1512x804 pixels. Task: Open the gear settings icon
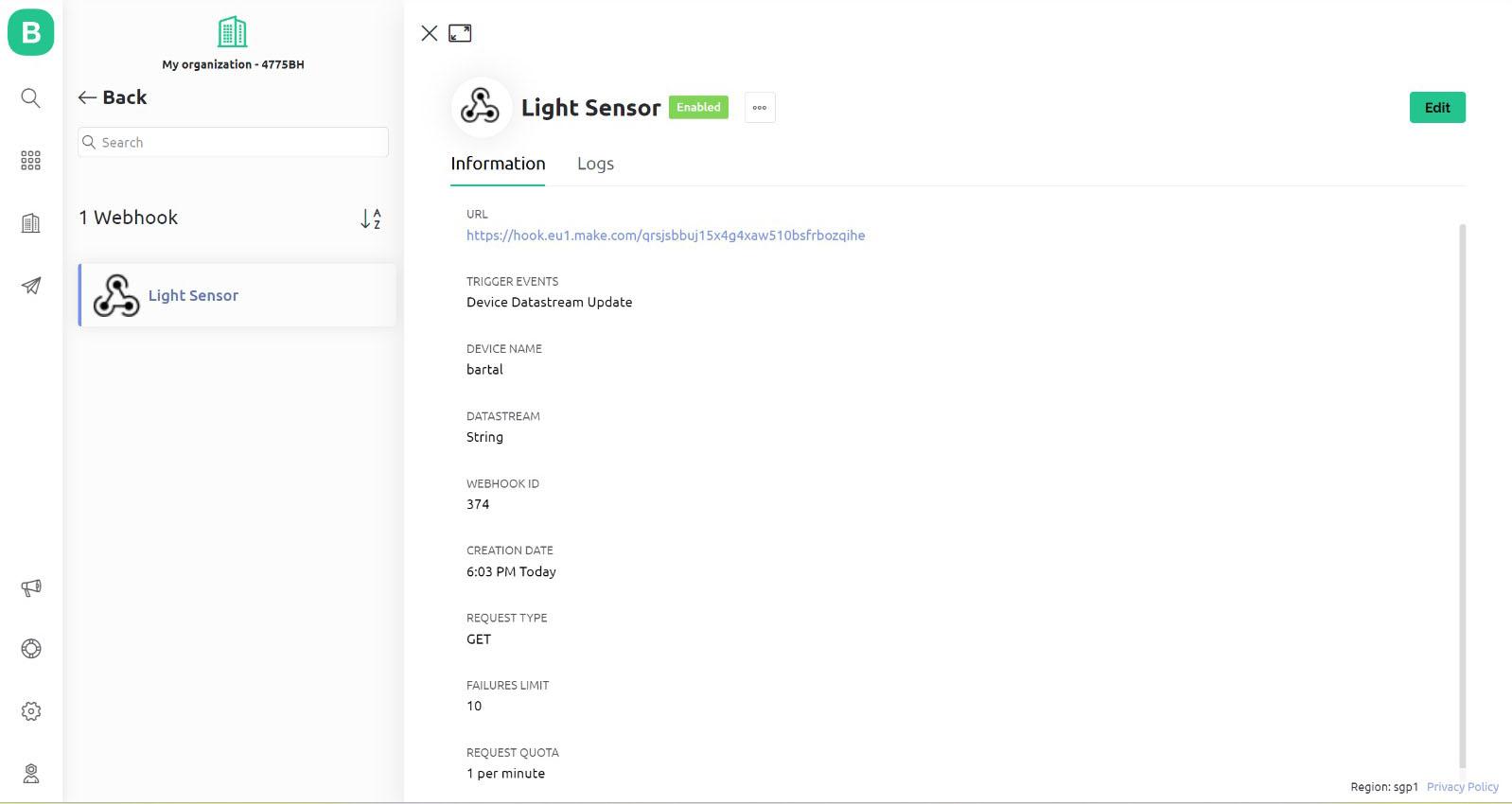pyautogui.click(x=31, y=711)
